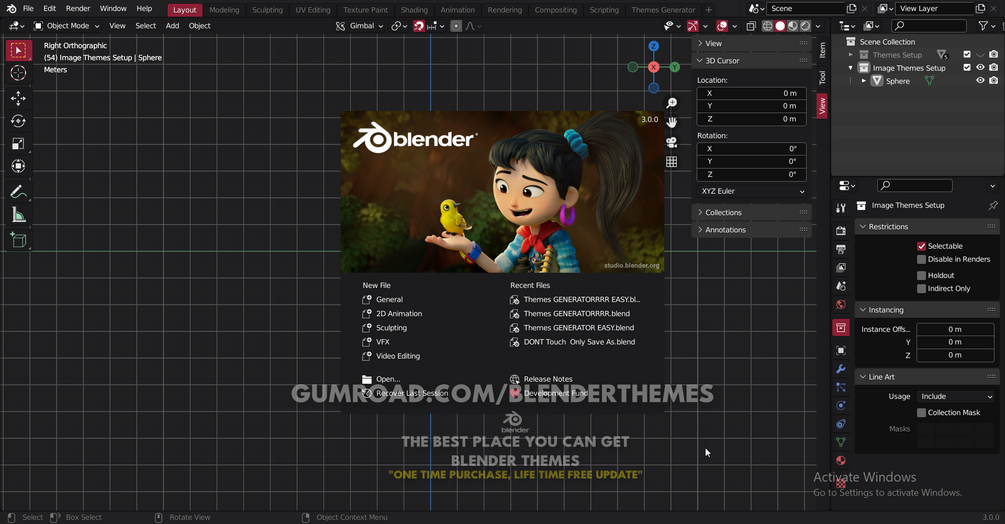Enable the Collection Mask checkbox
Screen dimensions: 1005x524
(921, 413)
